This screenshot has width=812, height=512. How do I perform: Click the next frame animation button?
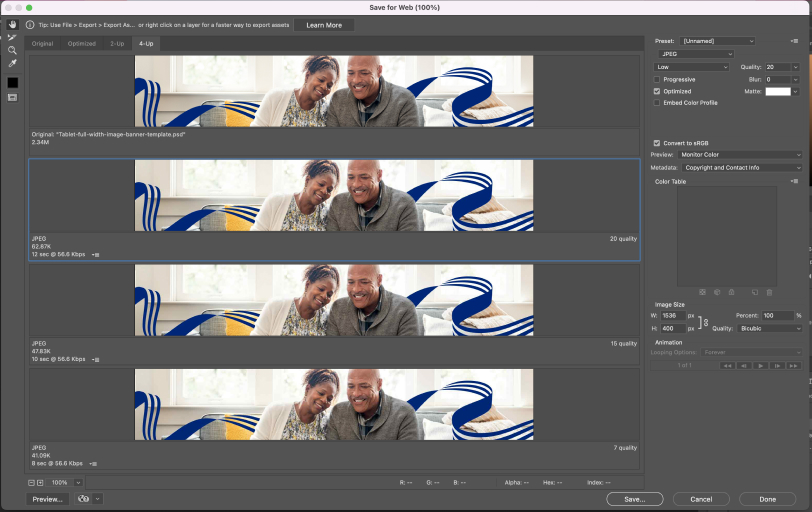pyautogui.click(x=777, y=365)
